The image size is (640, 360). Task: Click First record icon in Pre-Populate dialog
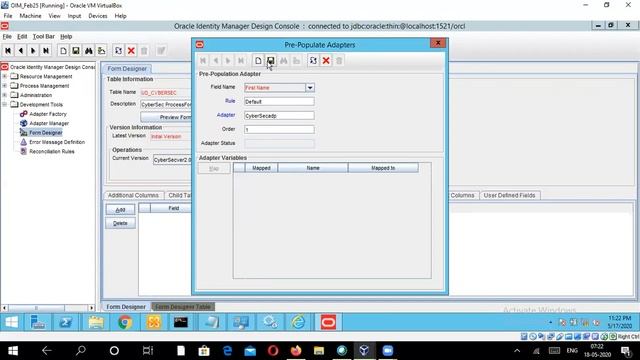[x=203, y=61]
